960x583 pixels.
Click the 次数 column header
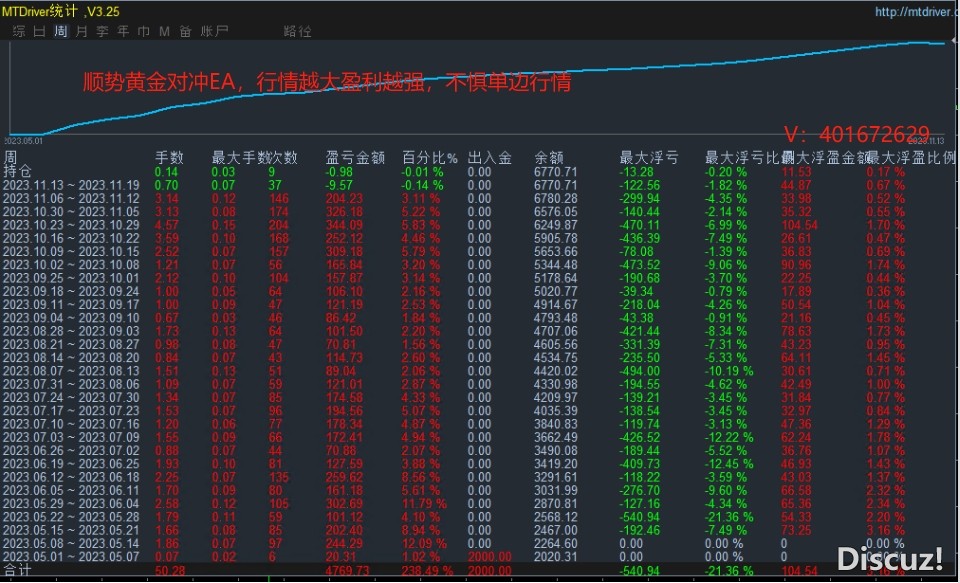pyautogui.click(x=283, y=158)
